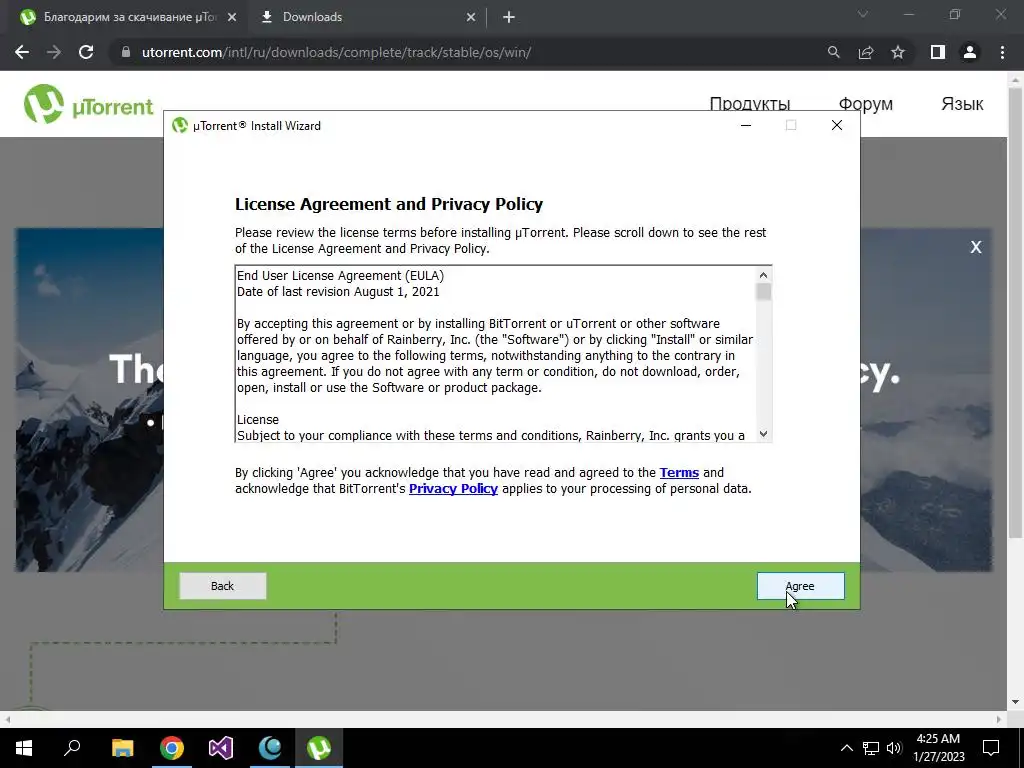Click the Agree button in Install Wizard
The height and width of the screenshot is (768, 1024).
tap(800, 586)
